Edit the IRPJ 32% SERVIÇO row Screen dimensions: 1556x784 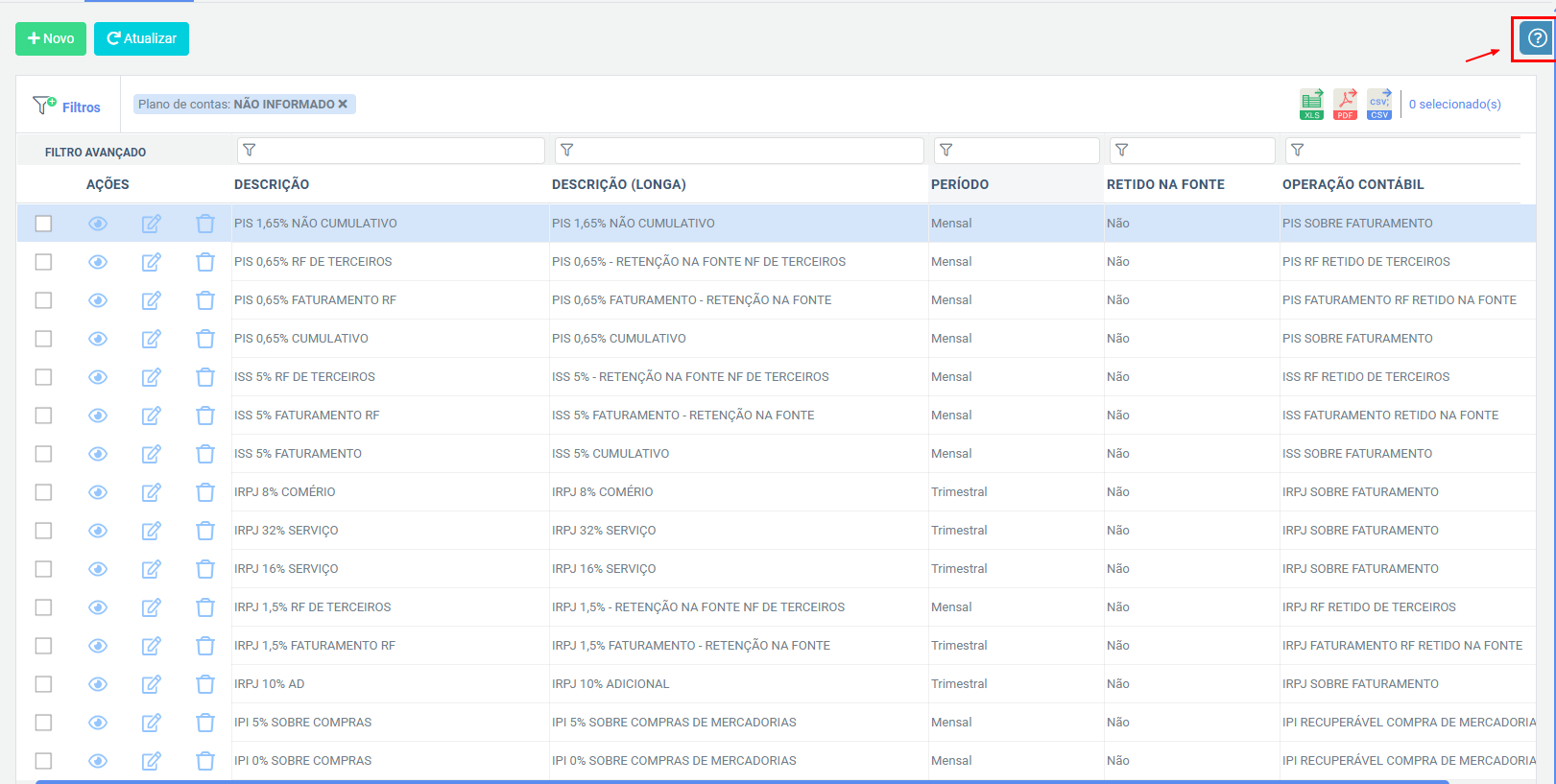152,531
